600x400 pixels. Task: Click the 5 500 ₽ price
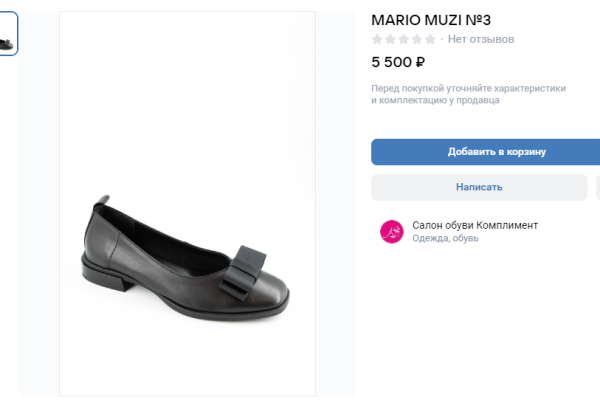398,62
